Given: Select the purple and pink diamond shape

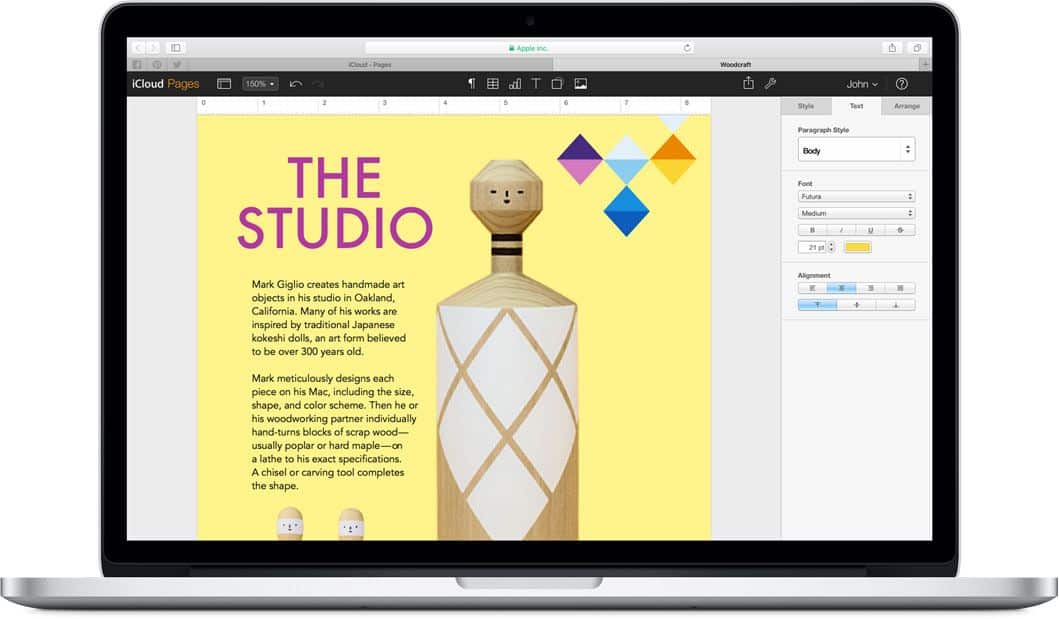Looking at the screenshot, I should click(580, 159).
